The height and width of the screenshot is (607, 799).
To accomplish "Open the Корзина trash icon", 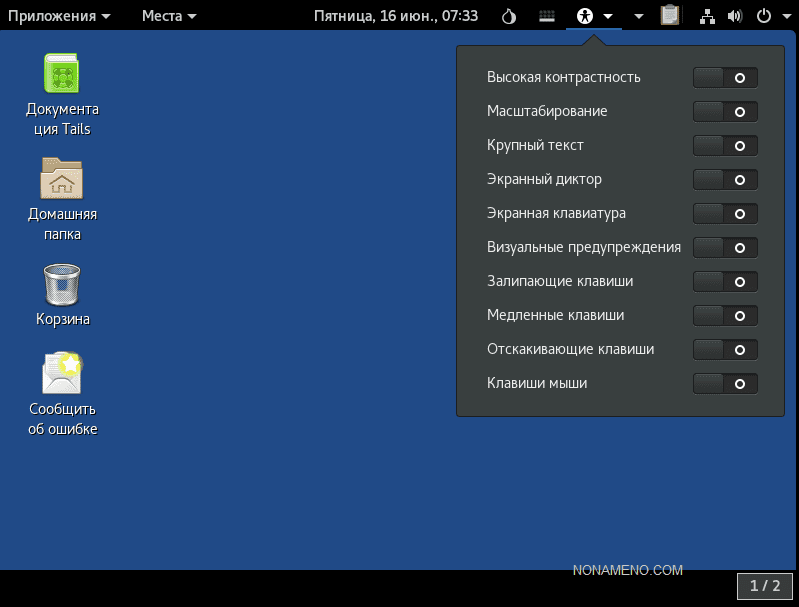I will [x=62, y=285].
